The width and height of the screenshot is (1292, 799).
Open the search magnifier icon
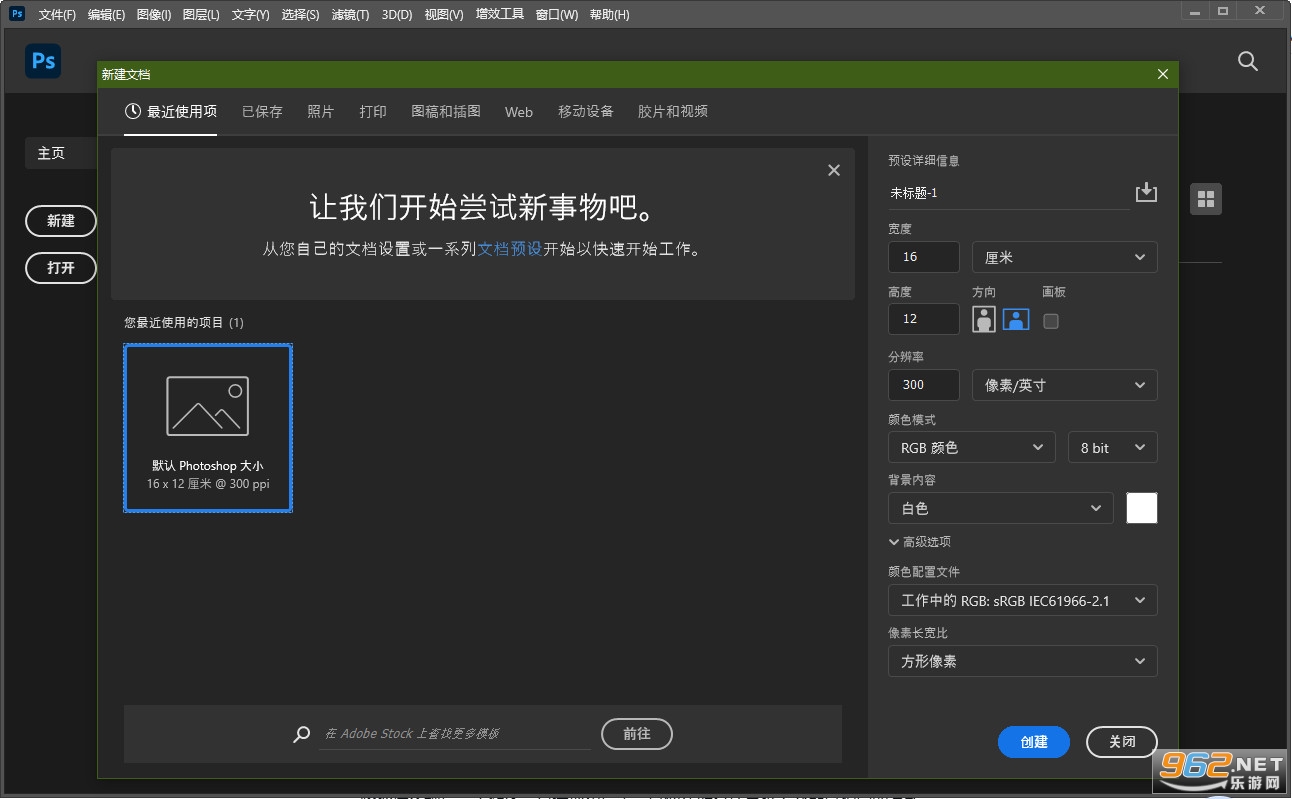pos(1248,61)
